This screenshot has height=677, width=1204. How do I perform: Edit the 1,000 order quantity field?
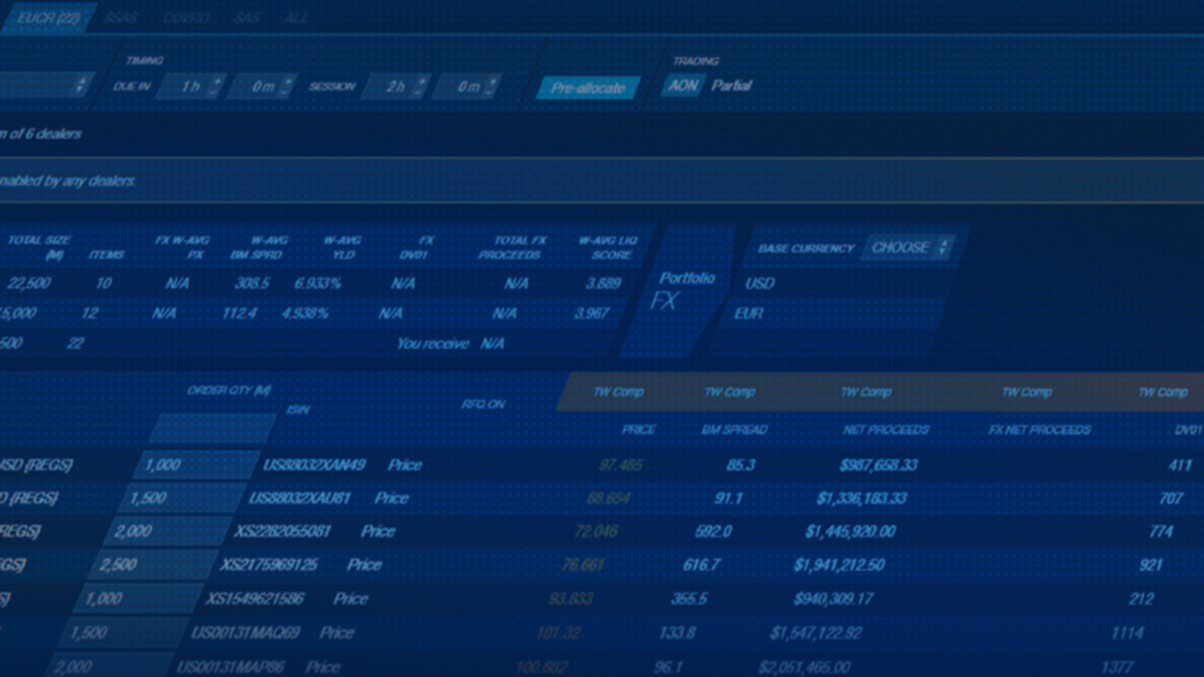click(196, 465)
